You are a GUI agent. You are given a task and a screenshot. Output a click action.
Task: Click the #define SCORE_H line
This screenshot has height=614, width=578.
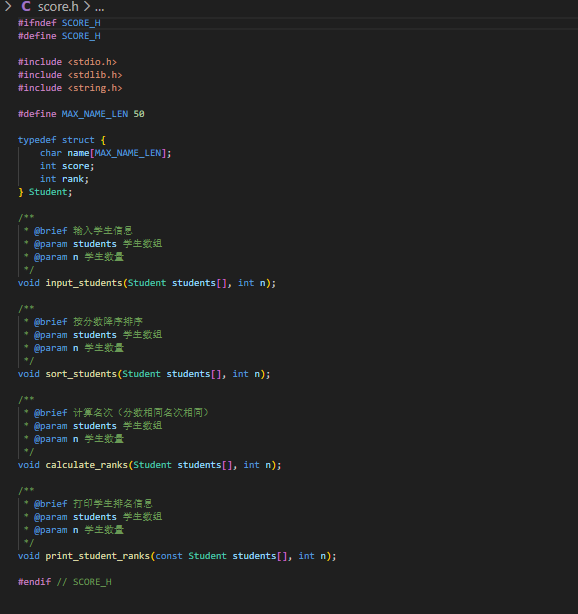[59, 36]
